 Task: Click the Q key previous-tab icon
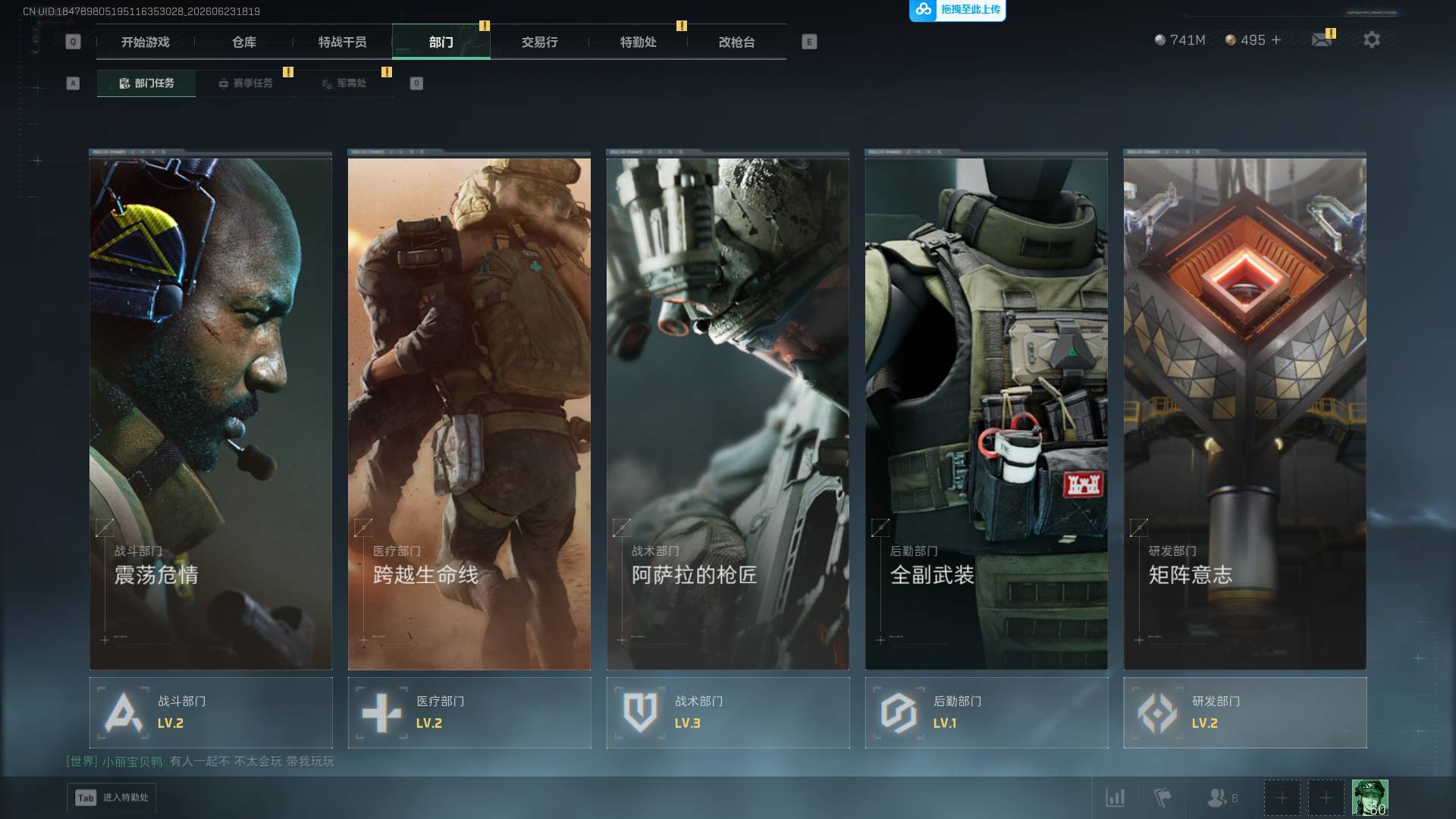pyautogui.click(x=73, y=42)
